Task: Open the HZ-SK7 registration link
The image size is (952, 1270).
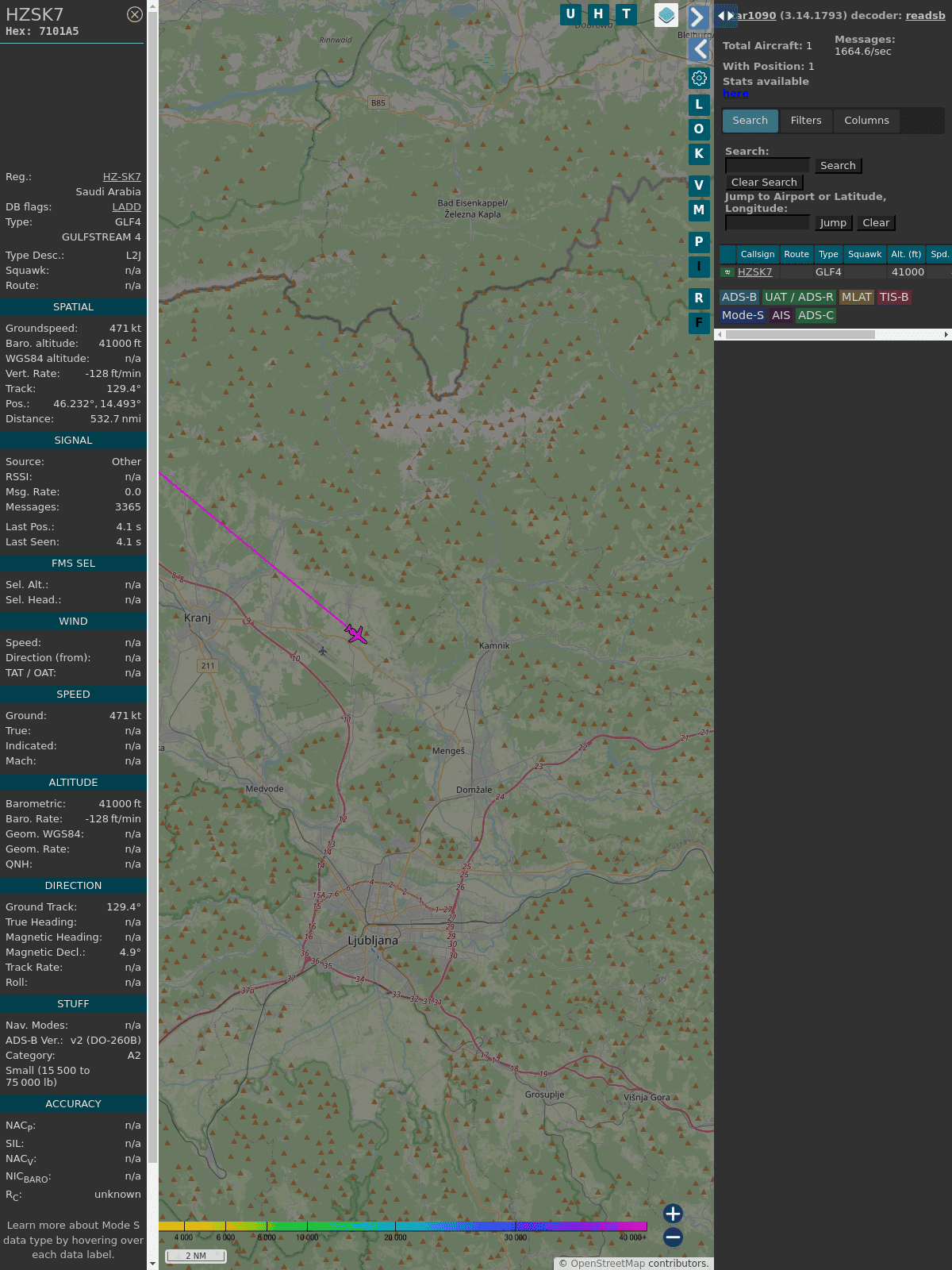Action: 121,177
